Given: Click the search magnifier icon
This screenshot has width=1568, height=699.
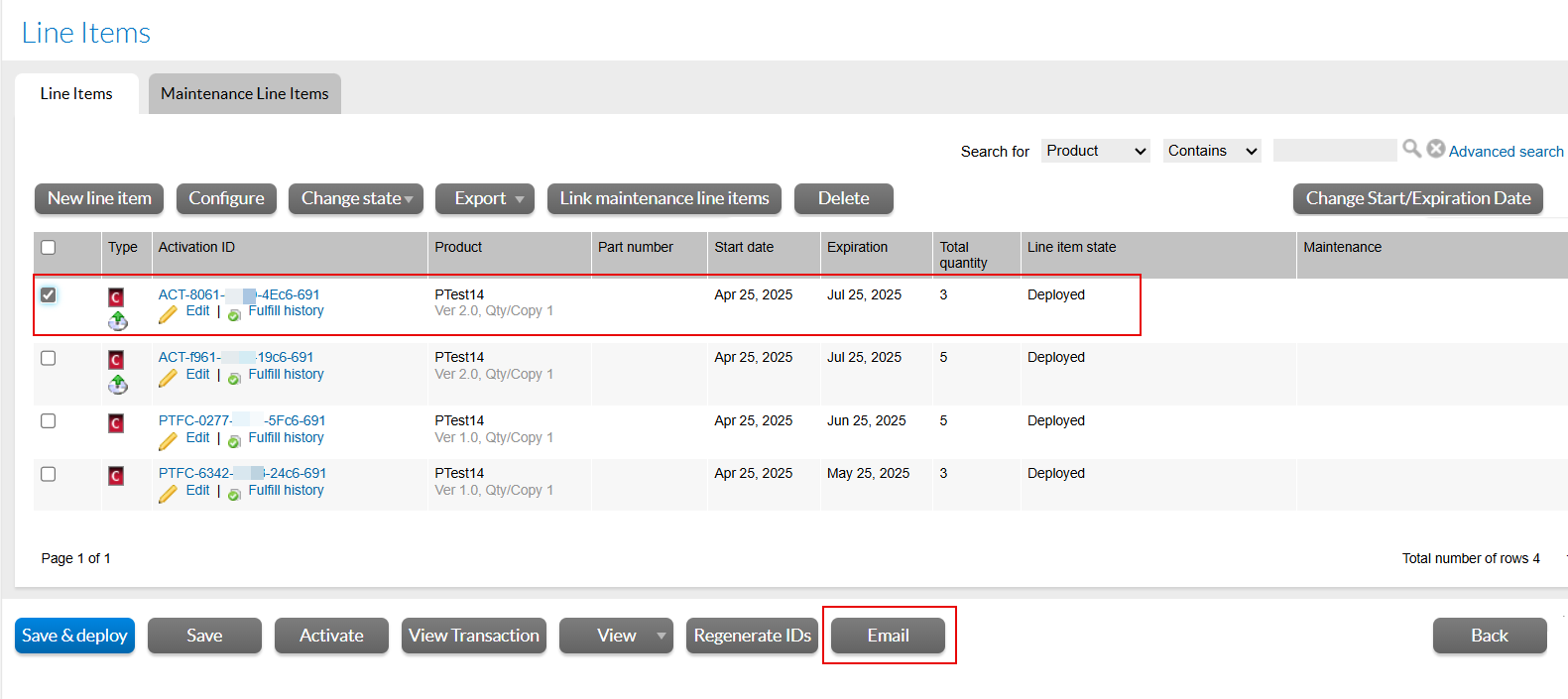Looking at the screenshot, I should point(1411,149).
